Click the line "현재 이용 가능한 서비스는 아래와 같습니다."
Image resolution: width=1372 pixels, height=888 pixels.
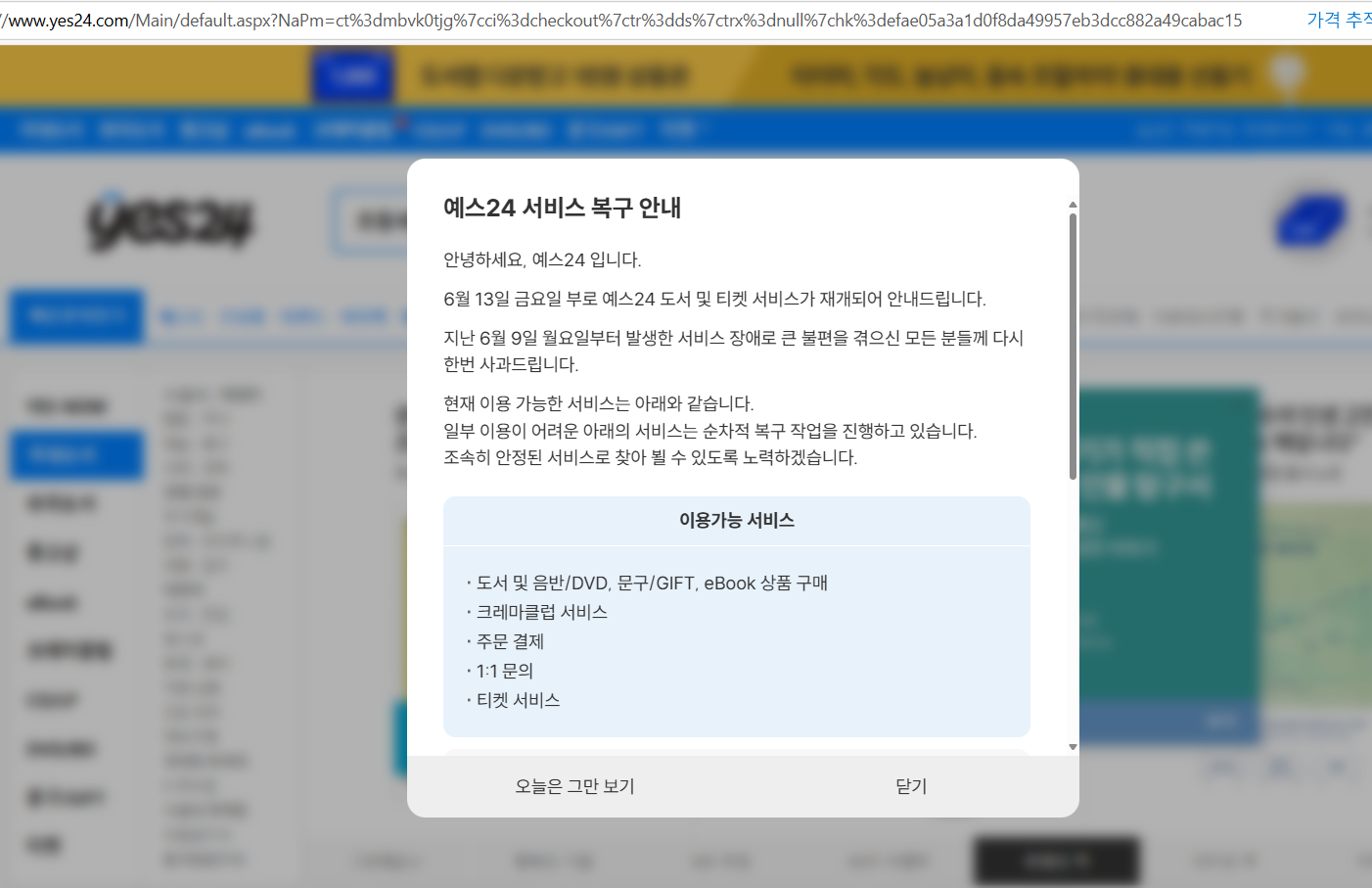[598, 403]
